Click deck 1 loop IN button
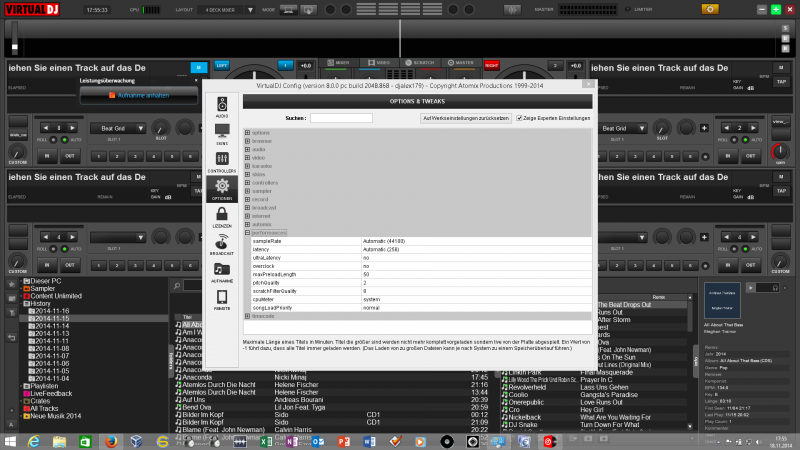The image size is (800, 450). point(47,156)
